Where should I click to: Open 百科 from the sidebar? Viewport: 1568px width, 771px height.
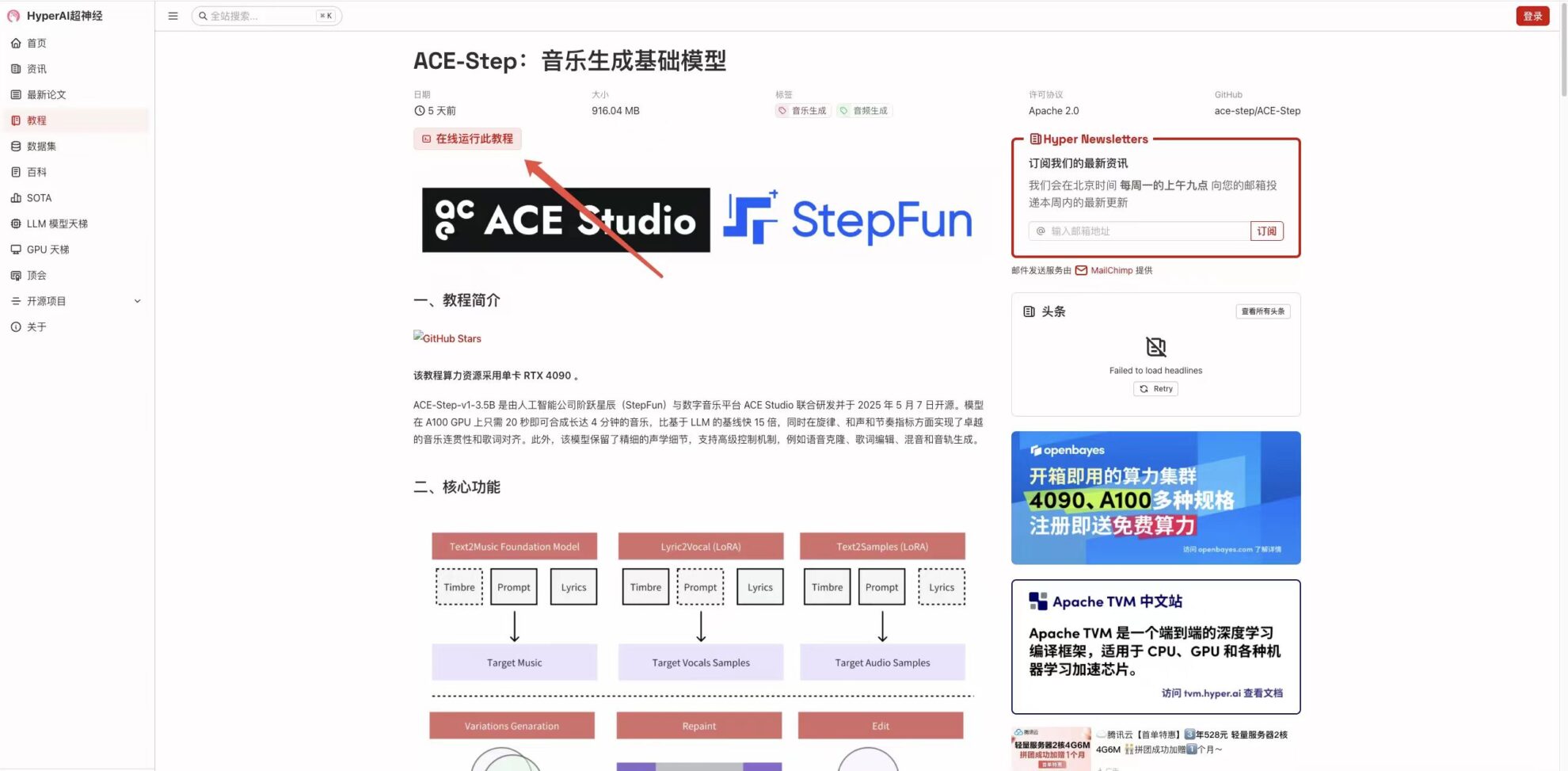[36, 172]
